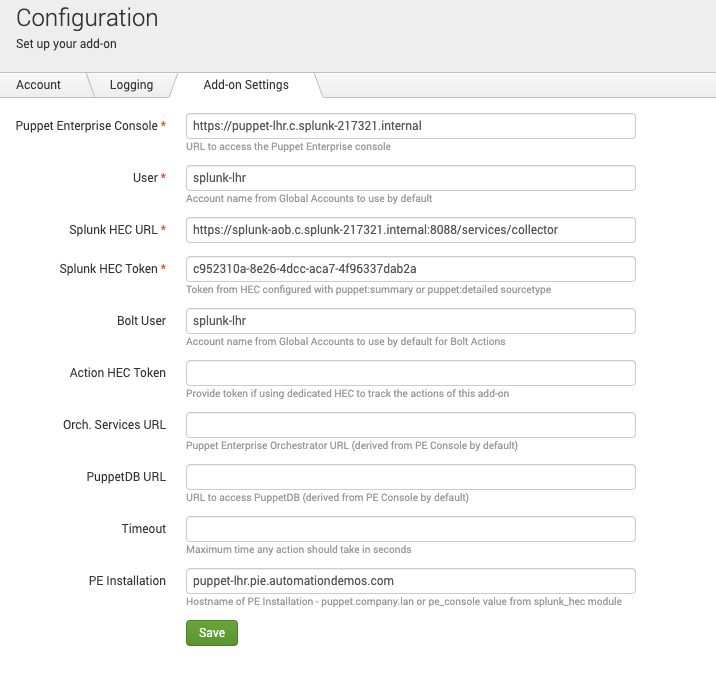This screenshot has height=696, width=716.
Task: Click 'Puppet Enterprise Orchestrator URL' help text
Action: 352,445
